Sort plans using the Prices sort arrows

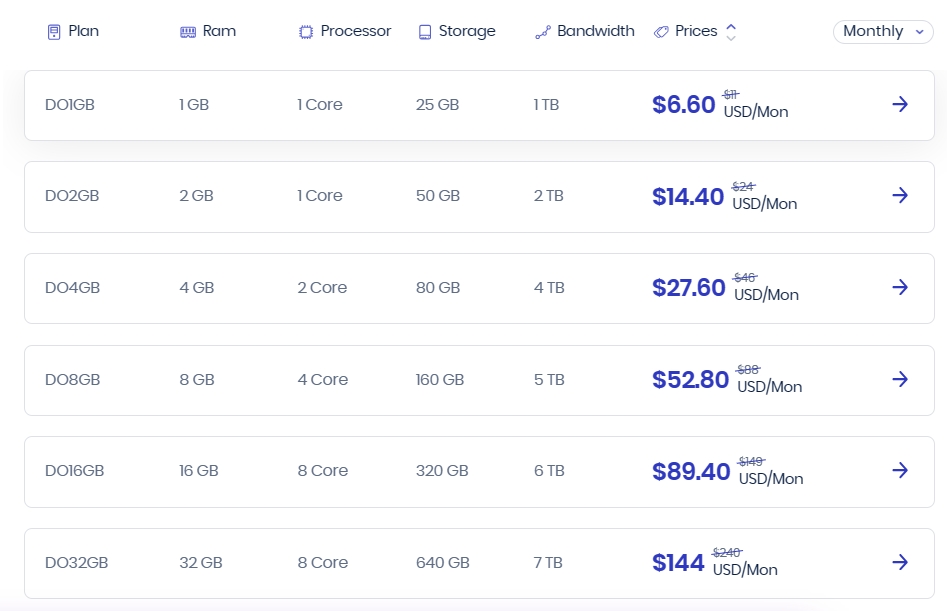[731, 32]
